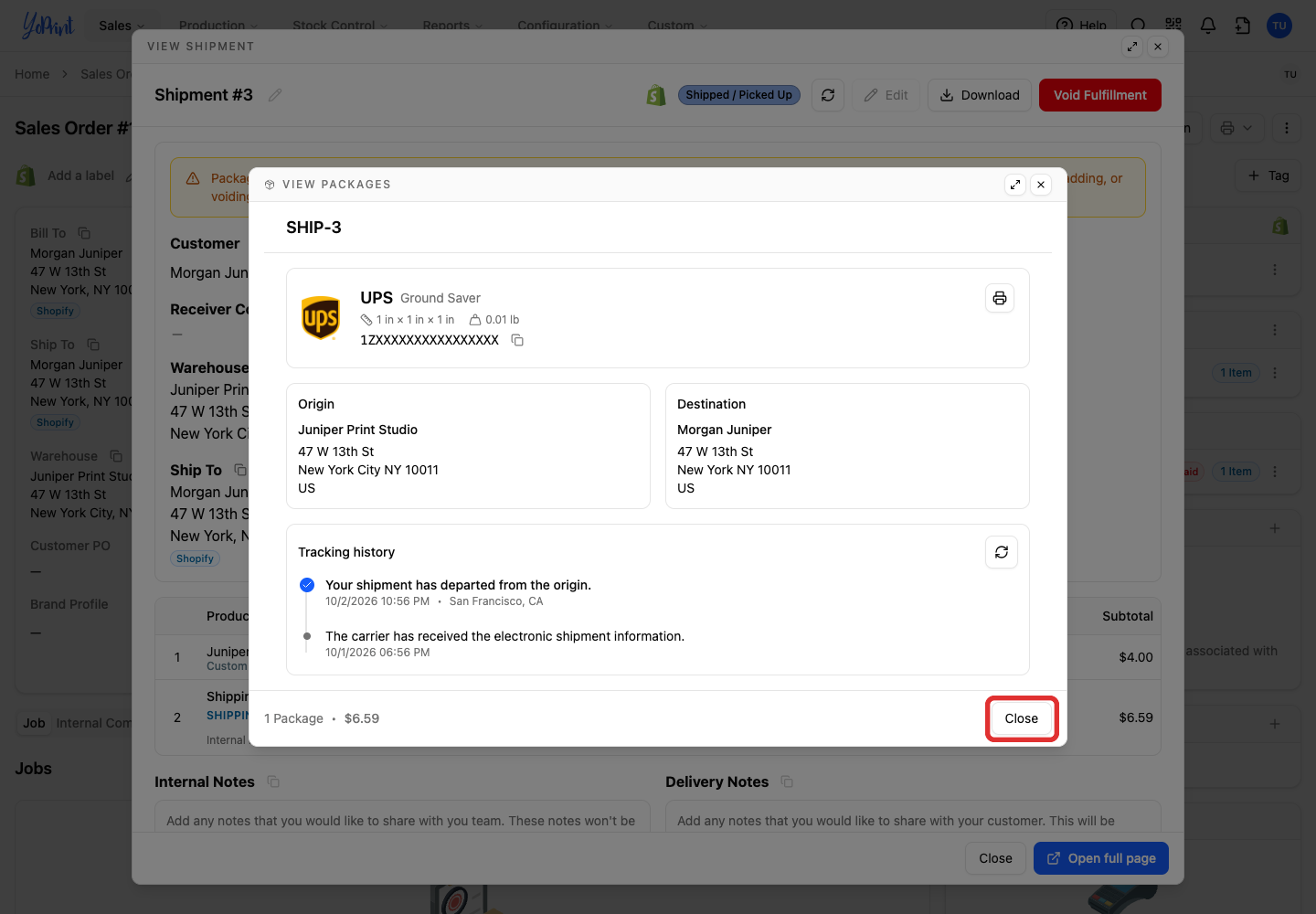Add a label to the sales order
1316x914 pixels.
[x=80, y=175]
